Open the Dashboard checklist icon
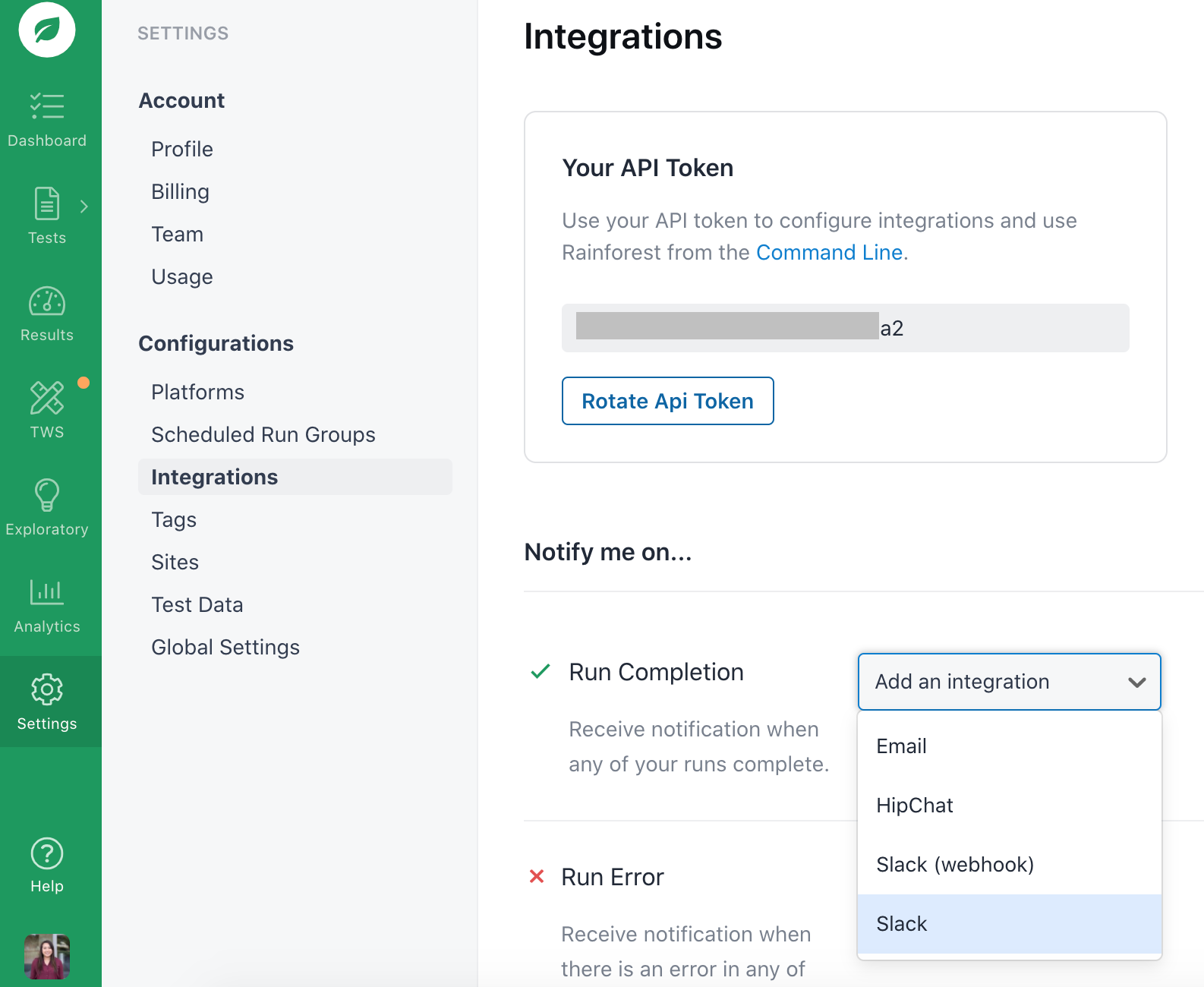This screenshot has width=1204, height=987. coord(47,106)
